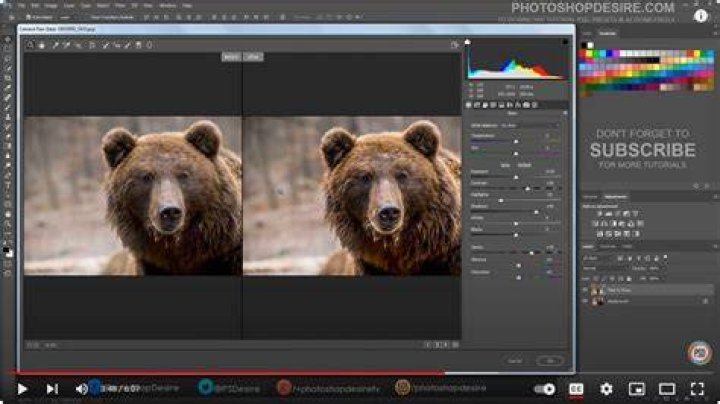Open the layer Fill dropdown

point(654,279)
